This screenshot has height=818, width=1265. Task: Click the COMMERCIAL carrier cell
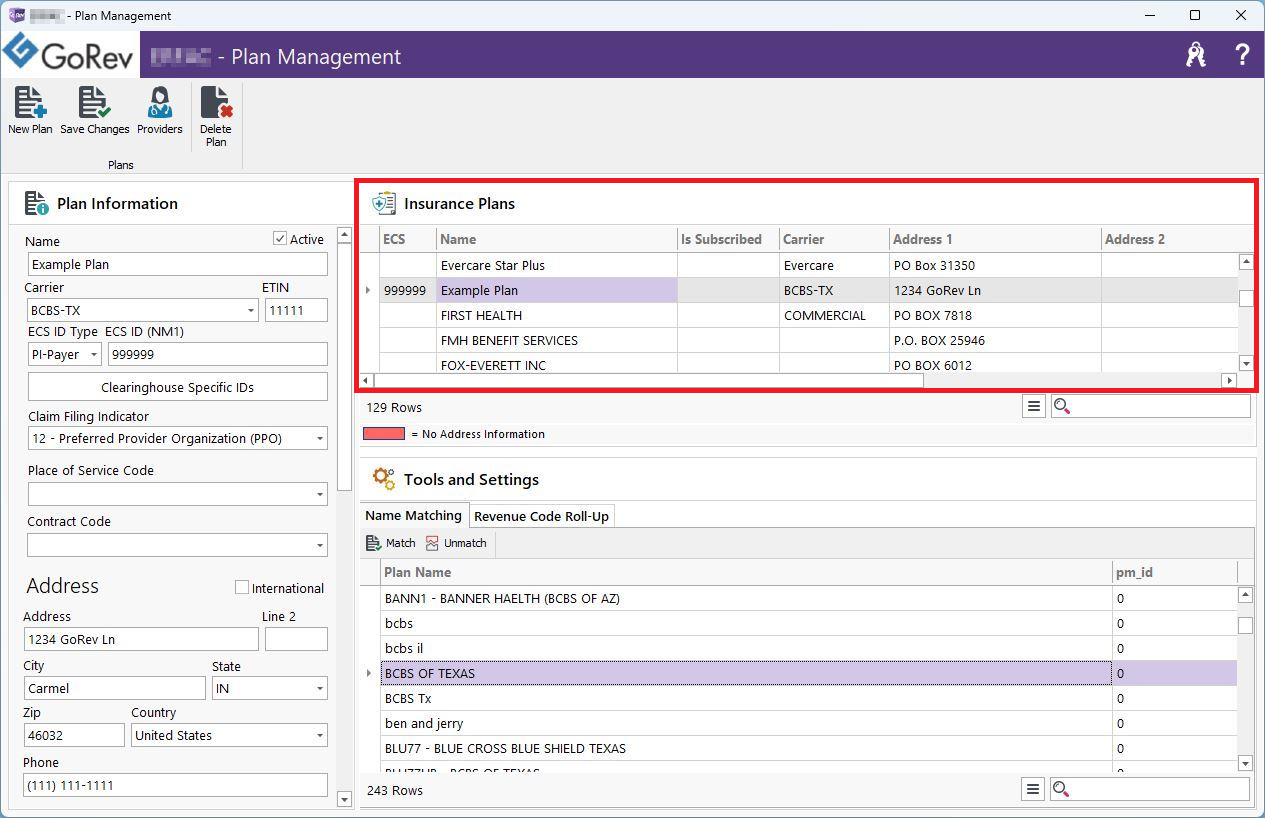coord(834,316)
